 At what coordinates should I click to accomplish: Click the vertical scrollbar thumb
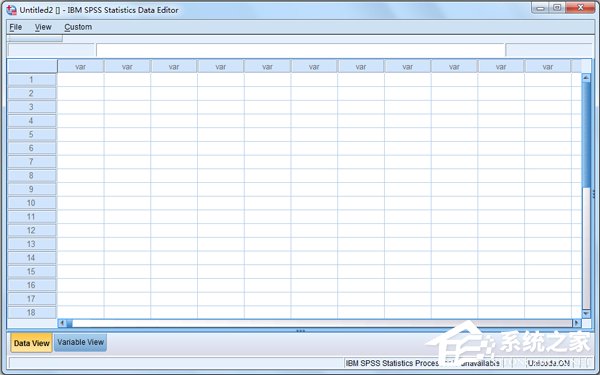point(586,135)
